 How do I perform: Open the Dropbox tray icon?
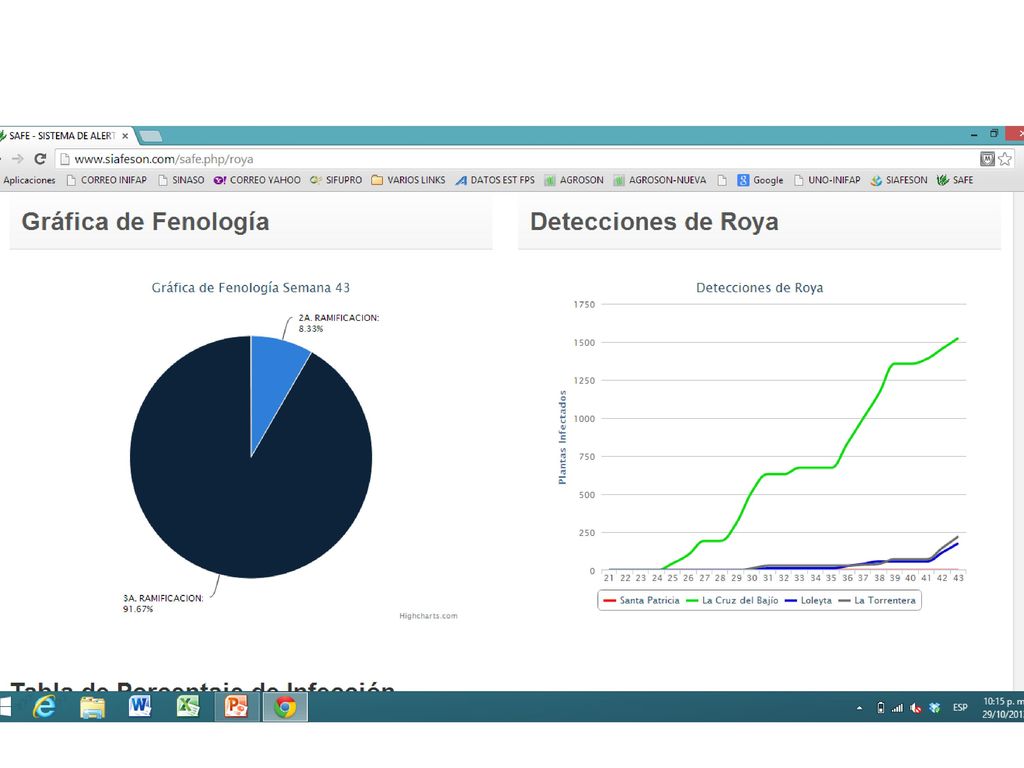coord(935,707)
